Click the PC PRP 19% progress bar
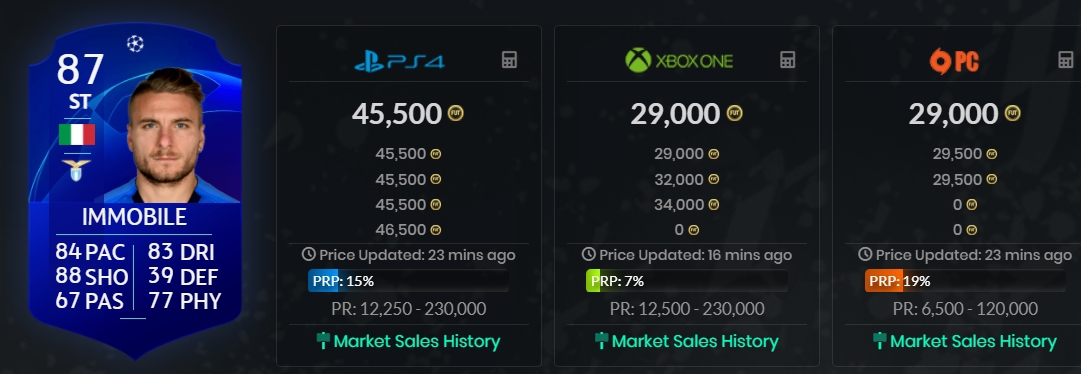Screen dimensions: 1081x374 964,281
